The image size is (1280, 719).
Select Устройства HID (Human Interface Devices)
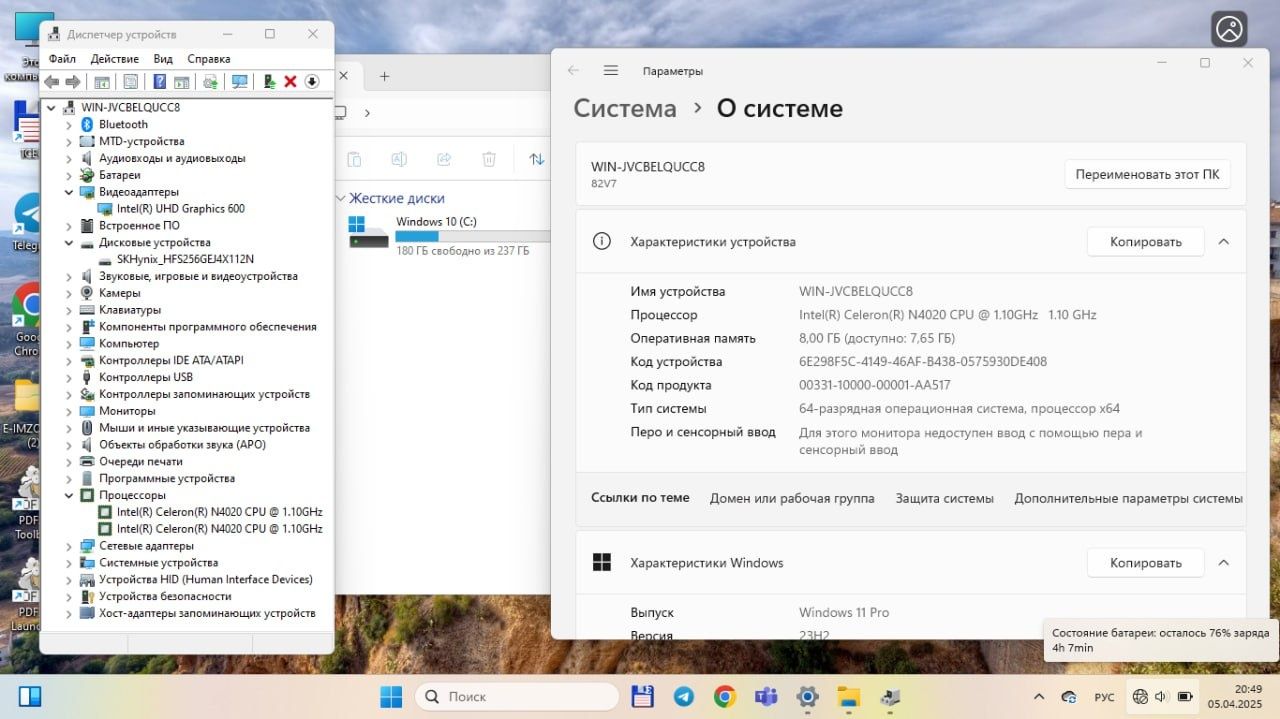205,580
